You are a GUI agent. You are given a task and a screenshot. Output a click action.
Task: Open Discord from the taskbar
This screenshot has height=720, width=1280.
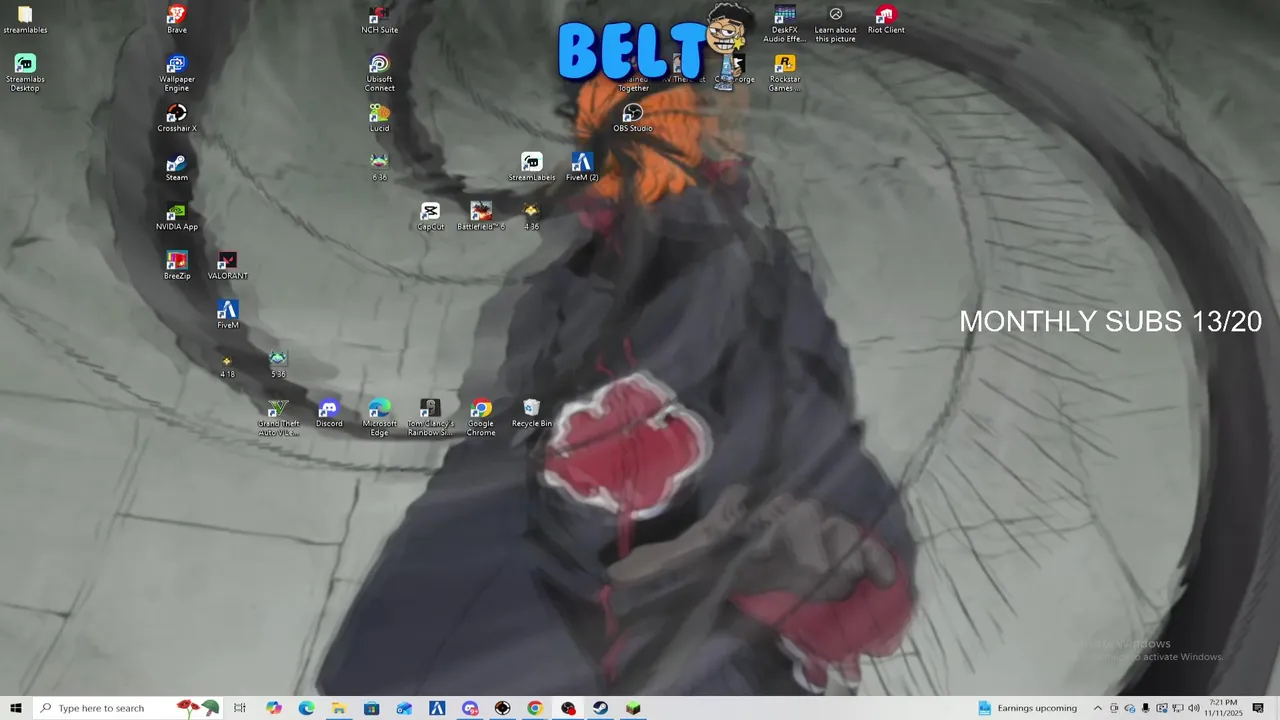coord(470,708)
